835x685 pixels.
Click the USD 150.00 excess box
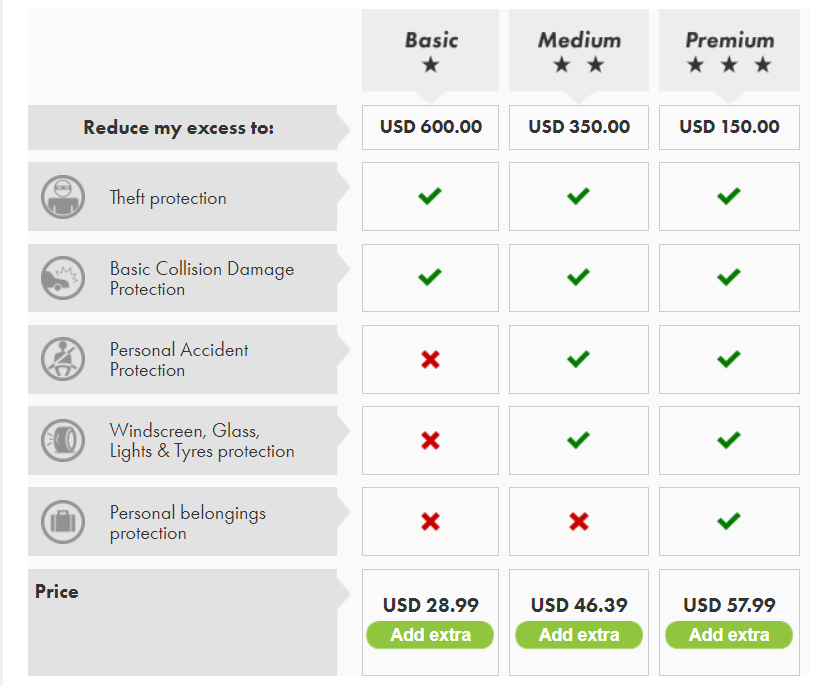click(729, 127)
